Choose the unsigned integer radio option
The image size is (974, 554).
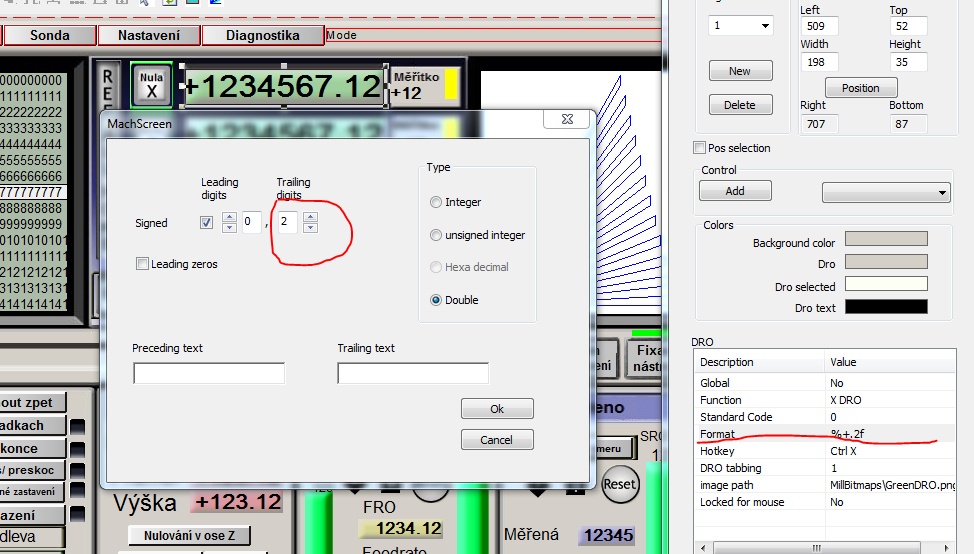click(x=436, y=235)
